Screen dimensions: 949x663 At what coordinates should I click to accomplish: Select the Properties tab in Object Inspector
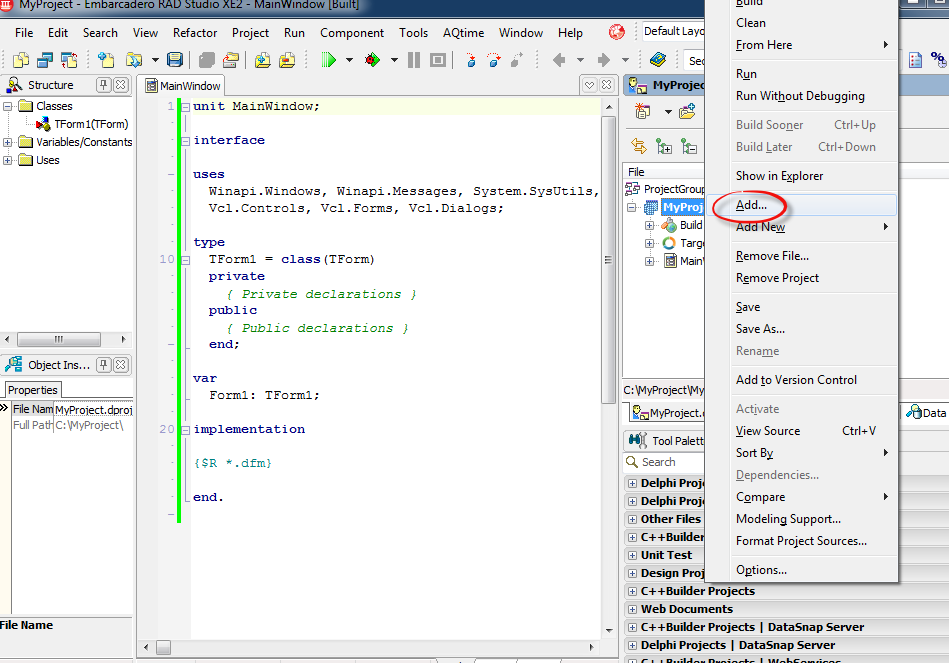33,390
